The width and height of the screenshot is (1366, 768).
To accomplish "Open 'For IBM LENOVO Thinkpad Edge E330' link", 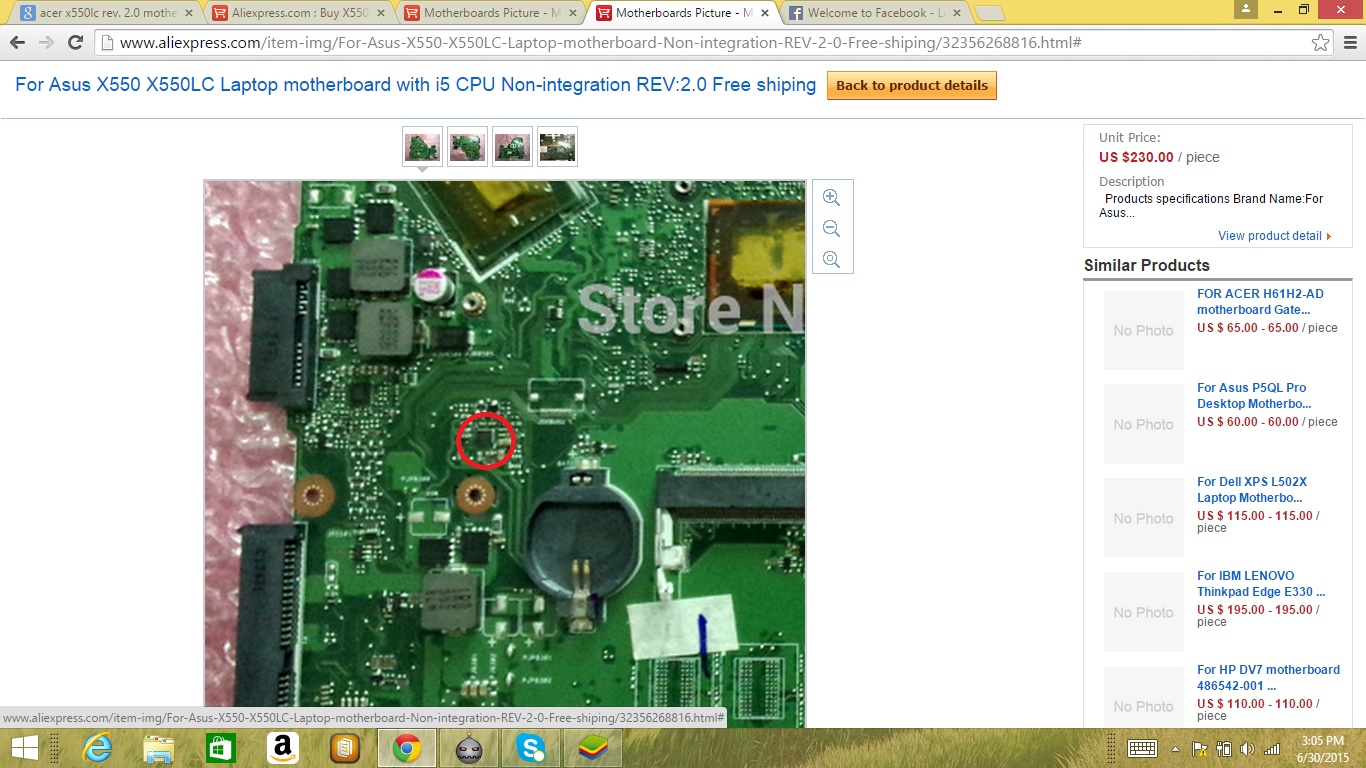I will pos(1261,584).
